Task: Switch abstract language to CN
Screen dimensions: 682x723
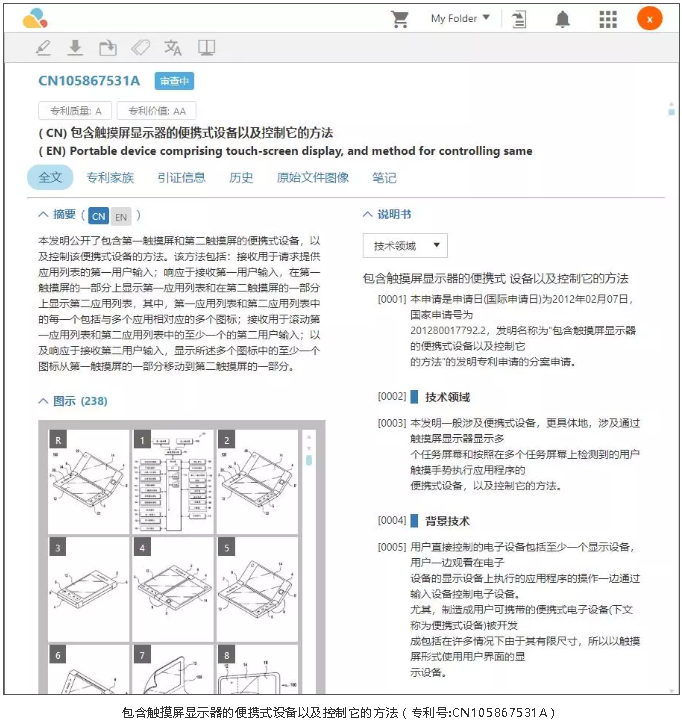Action: pos(98,216)
